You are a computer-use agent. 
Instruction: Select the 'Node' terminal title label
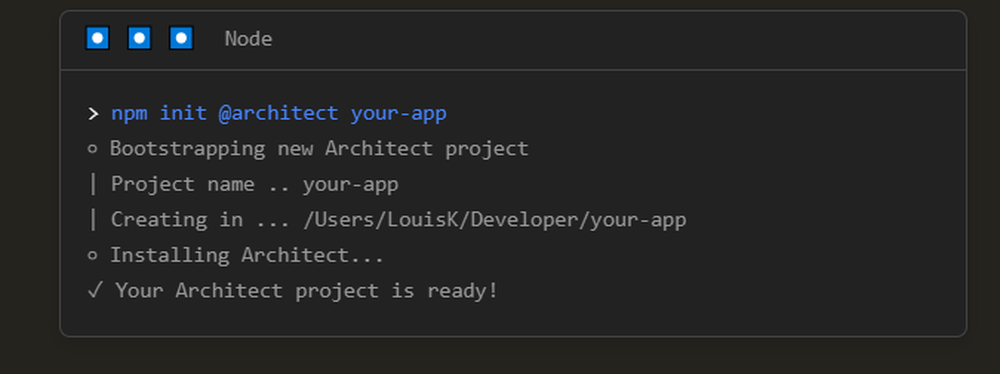(x=248, y=39)
